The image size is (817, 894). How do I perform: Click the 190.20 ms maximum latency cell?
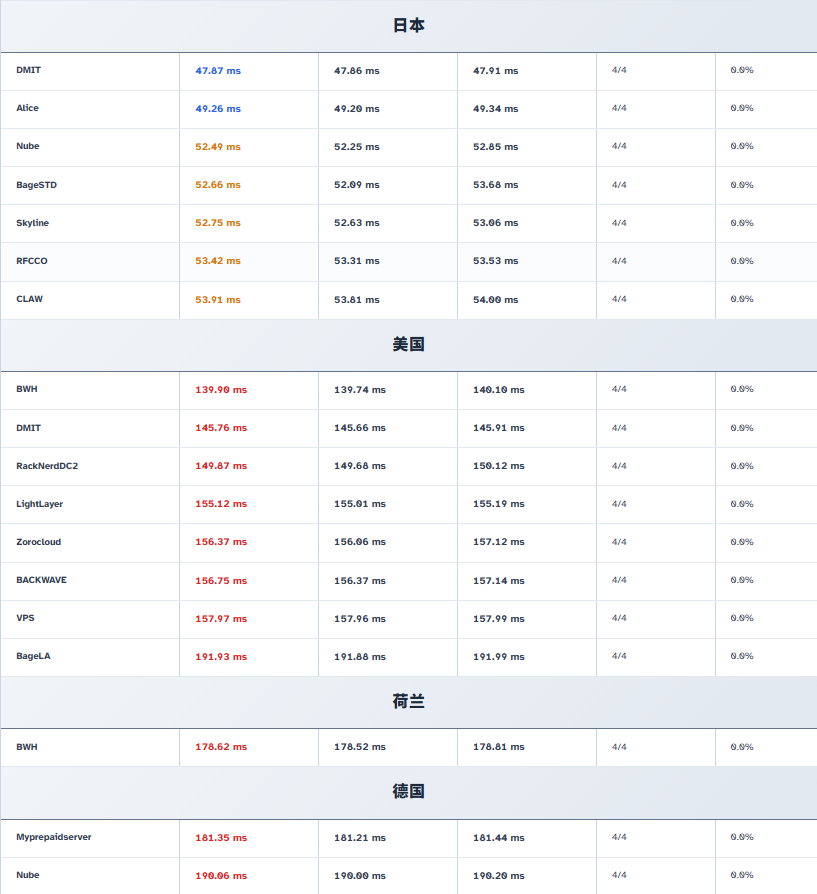[498, 875]
